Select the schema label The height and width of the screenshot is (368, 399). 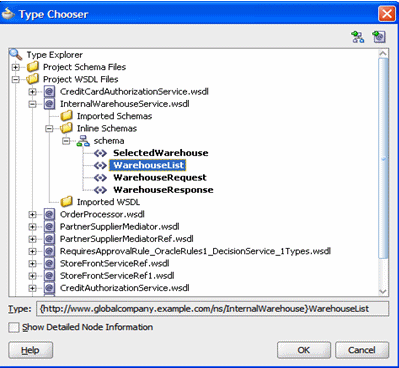click(x=109, y=141)
